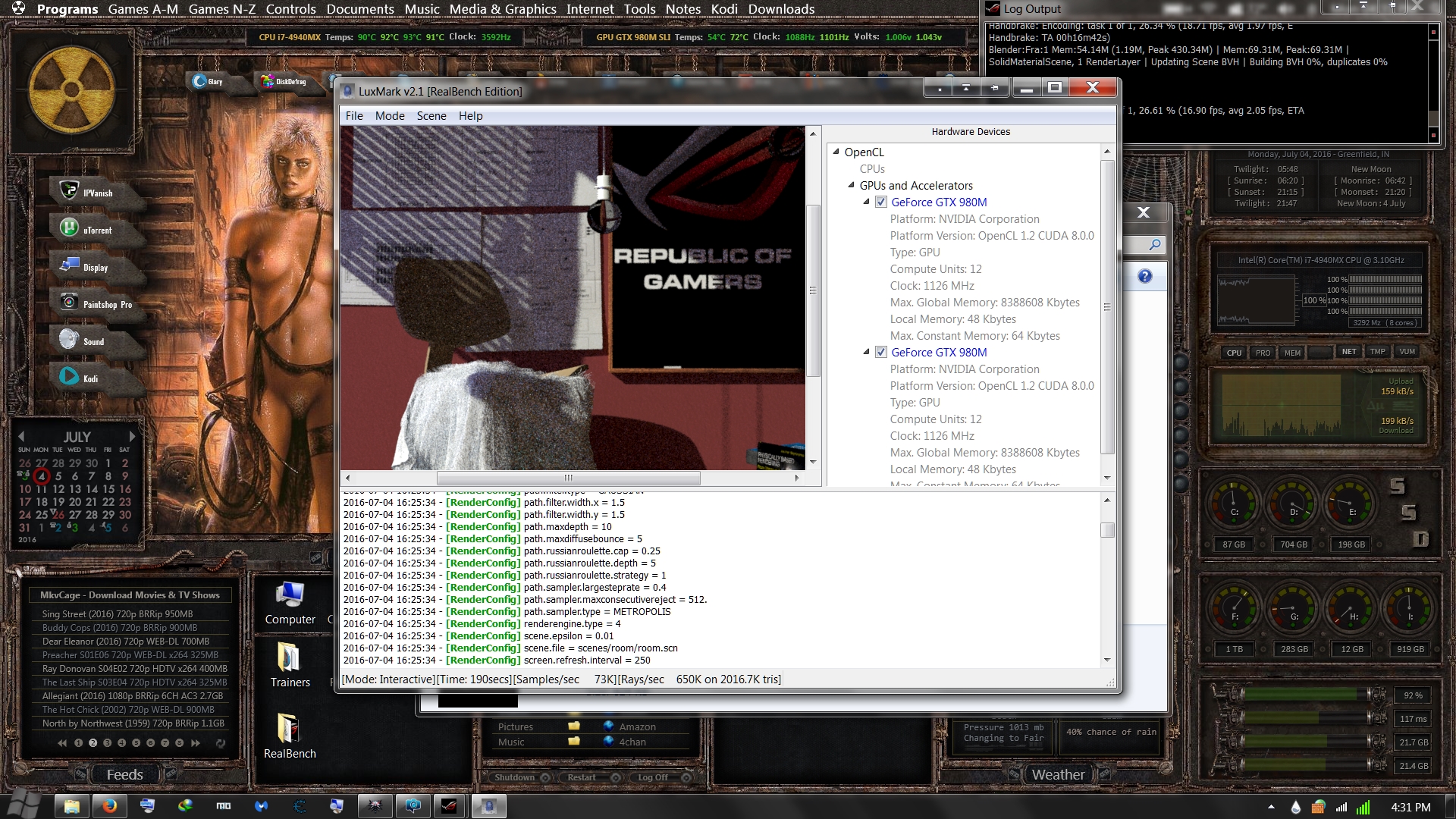Click the Amazon globe link icon
This screenshot has height=819, width=1456.
(608, 726)
